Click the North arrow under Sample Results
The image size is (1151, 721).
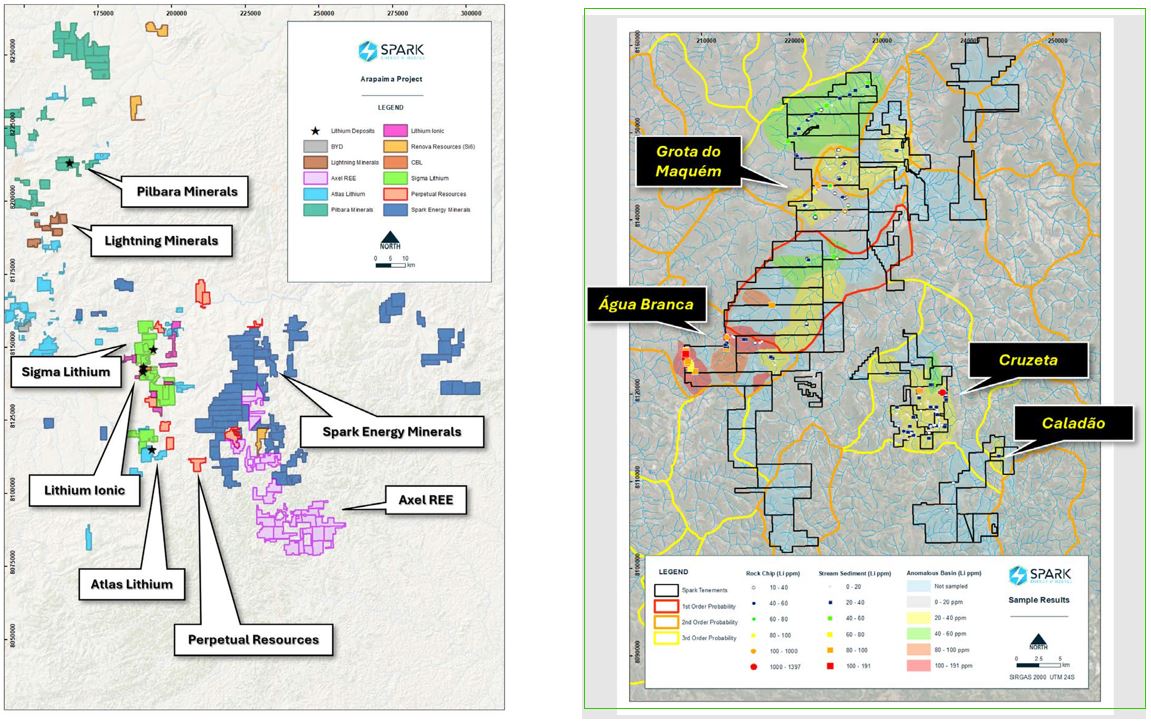1038,642
